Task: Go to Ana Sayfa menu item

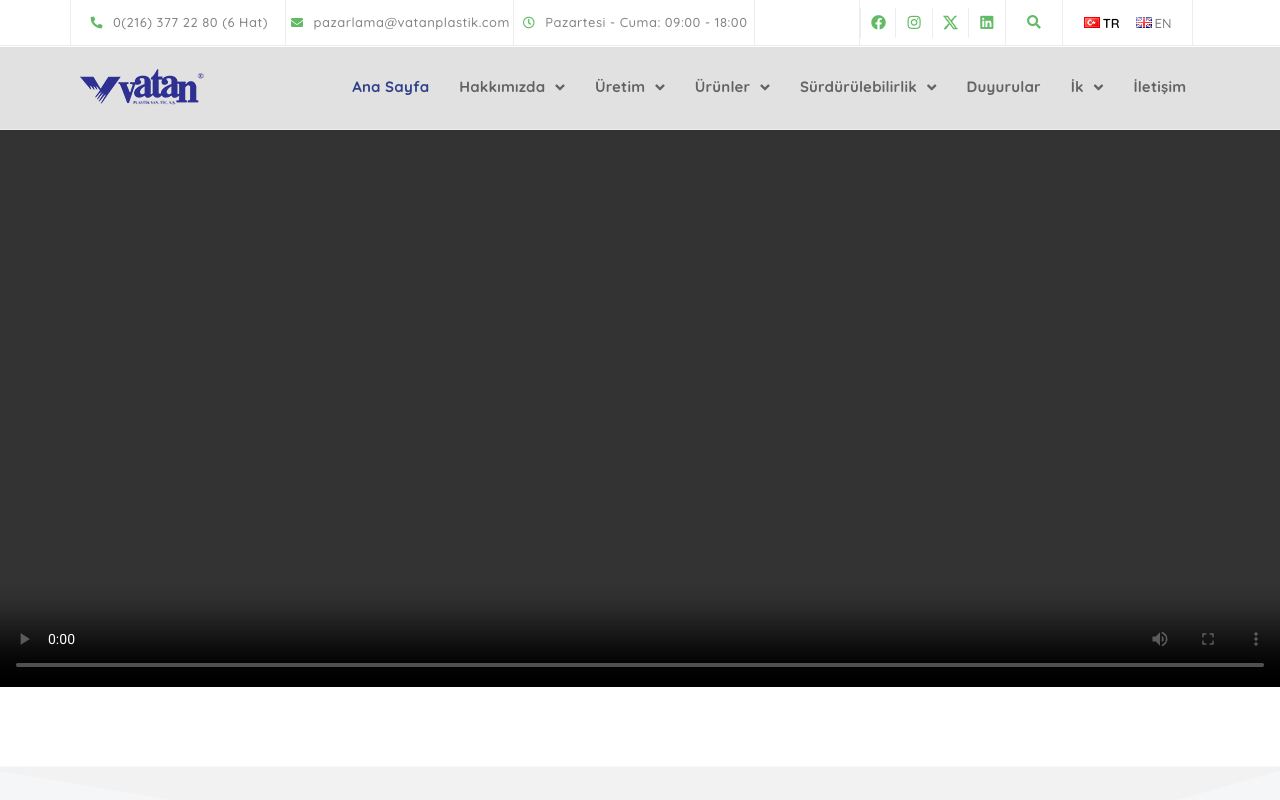Action: [390, 87]
